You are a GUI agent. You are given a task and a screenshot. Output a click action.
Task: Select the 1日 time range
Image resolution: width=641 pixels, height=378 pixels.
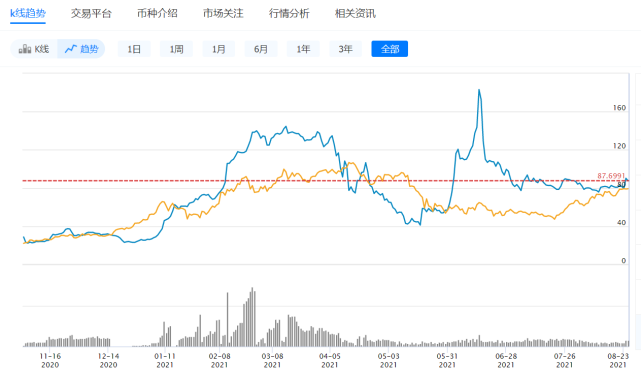[134, 49]
